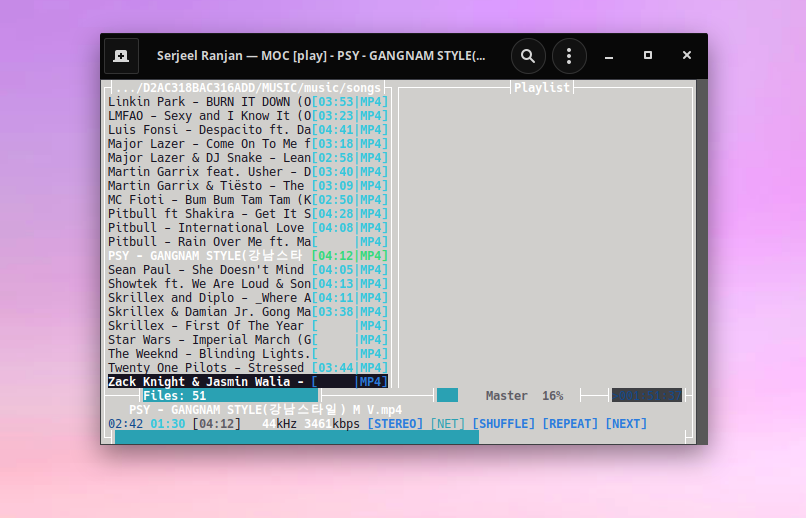Click the 44kHz sample rate readout
Image resolution: width=806 pixels, height=518 pixels.
coord(279,424)
